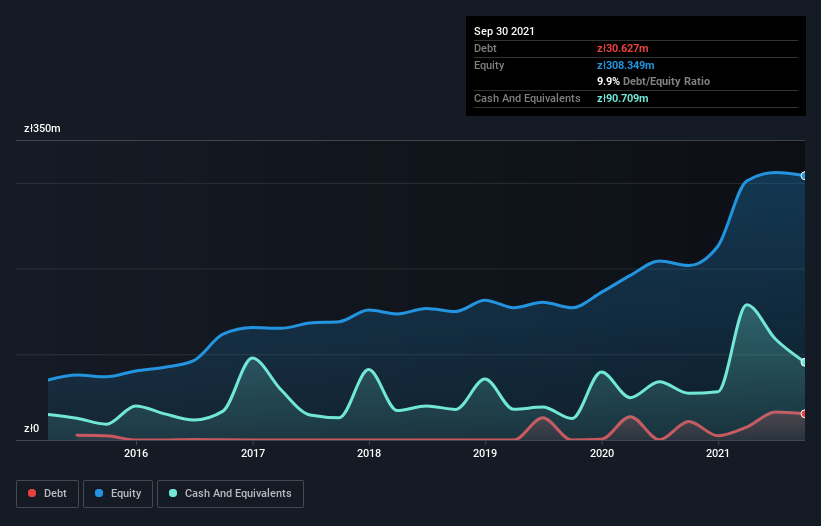Toggle the Debt legend button
The height and width of the screenshot is (526, 821).
point(47,494)
